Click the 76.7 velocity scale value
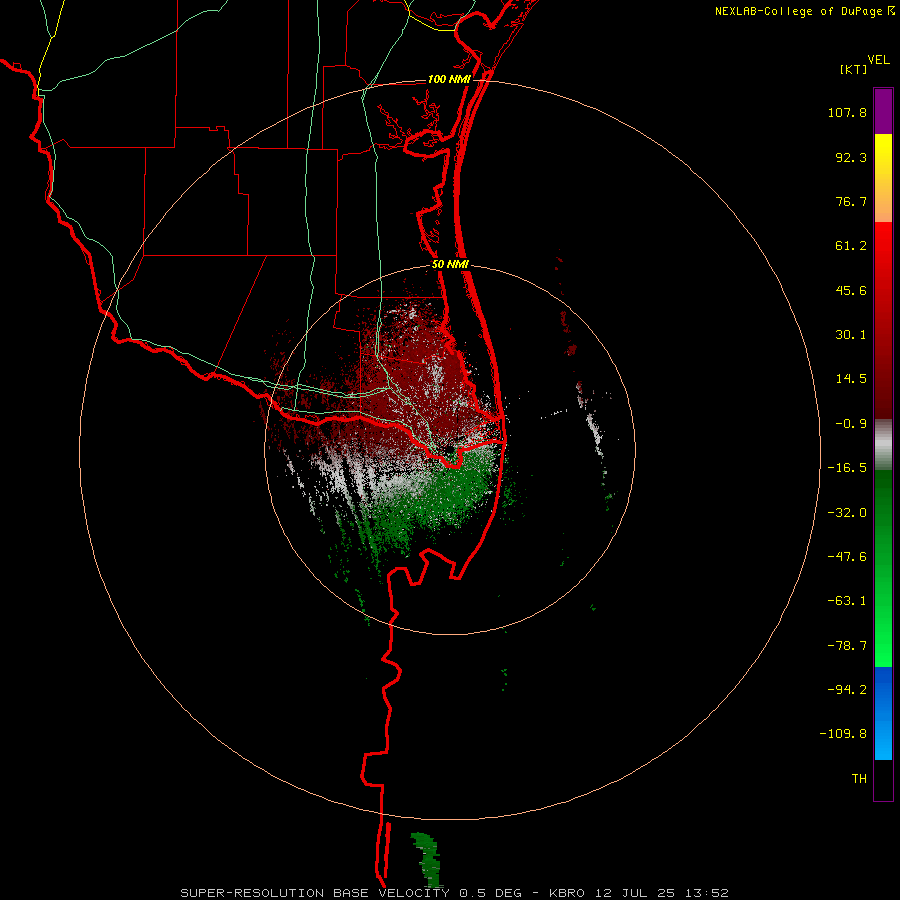 point(851,201)
